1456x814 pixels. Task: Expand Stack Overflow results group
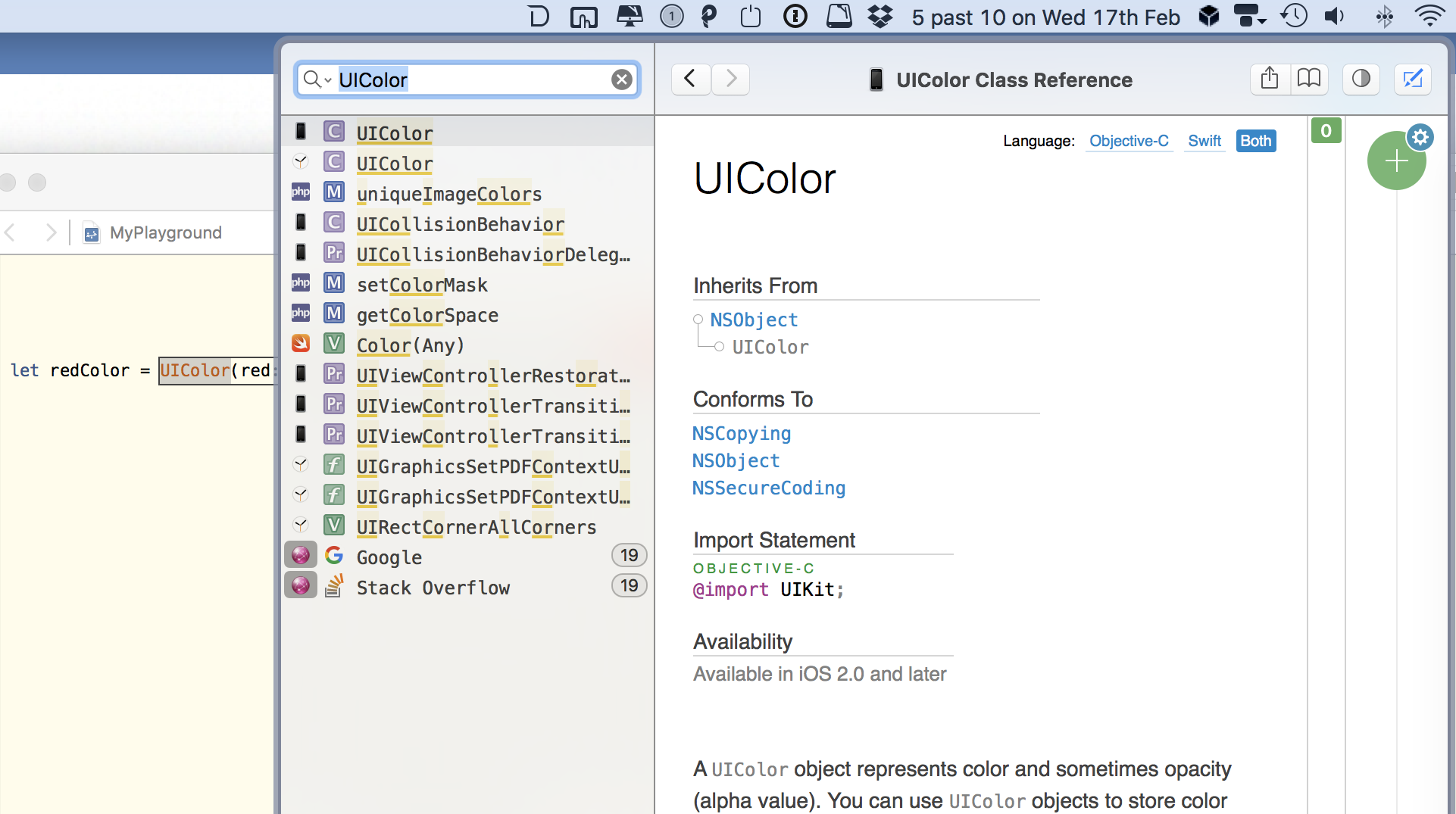(433, 588)
